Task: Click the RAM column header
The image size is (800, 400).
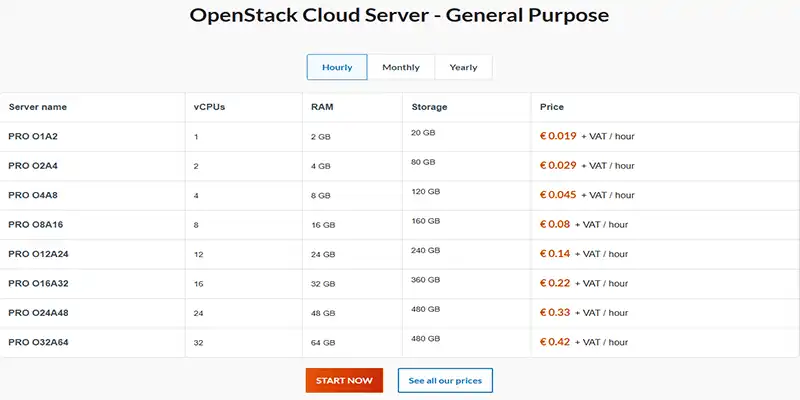Action: click(322, 107)
